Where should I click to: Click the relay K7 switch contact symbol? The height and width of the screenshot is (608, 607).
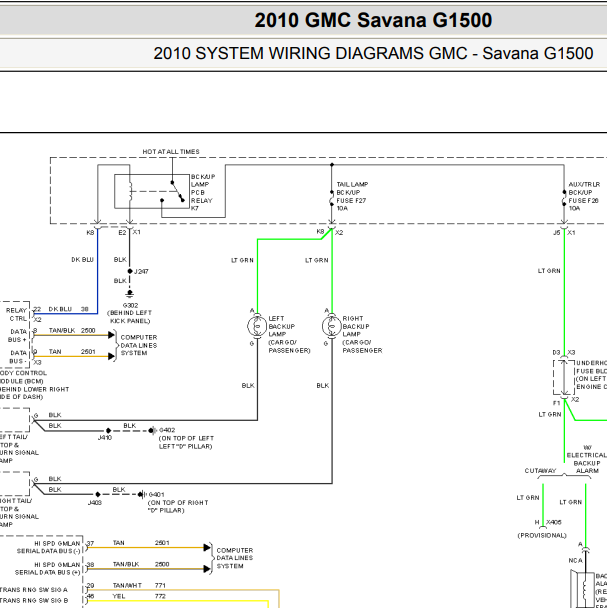[x=177, y=191]
